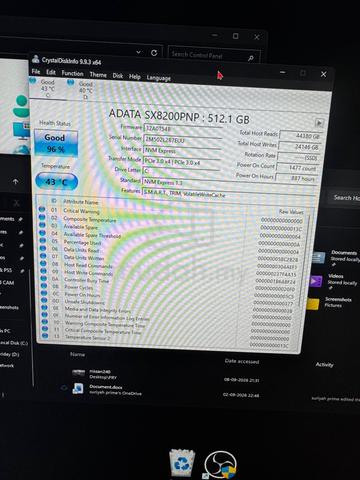Select Local Disk (C:) in Explorer sidebar
Viewport: 360px width, 480px height.
(14, 343)
